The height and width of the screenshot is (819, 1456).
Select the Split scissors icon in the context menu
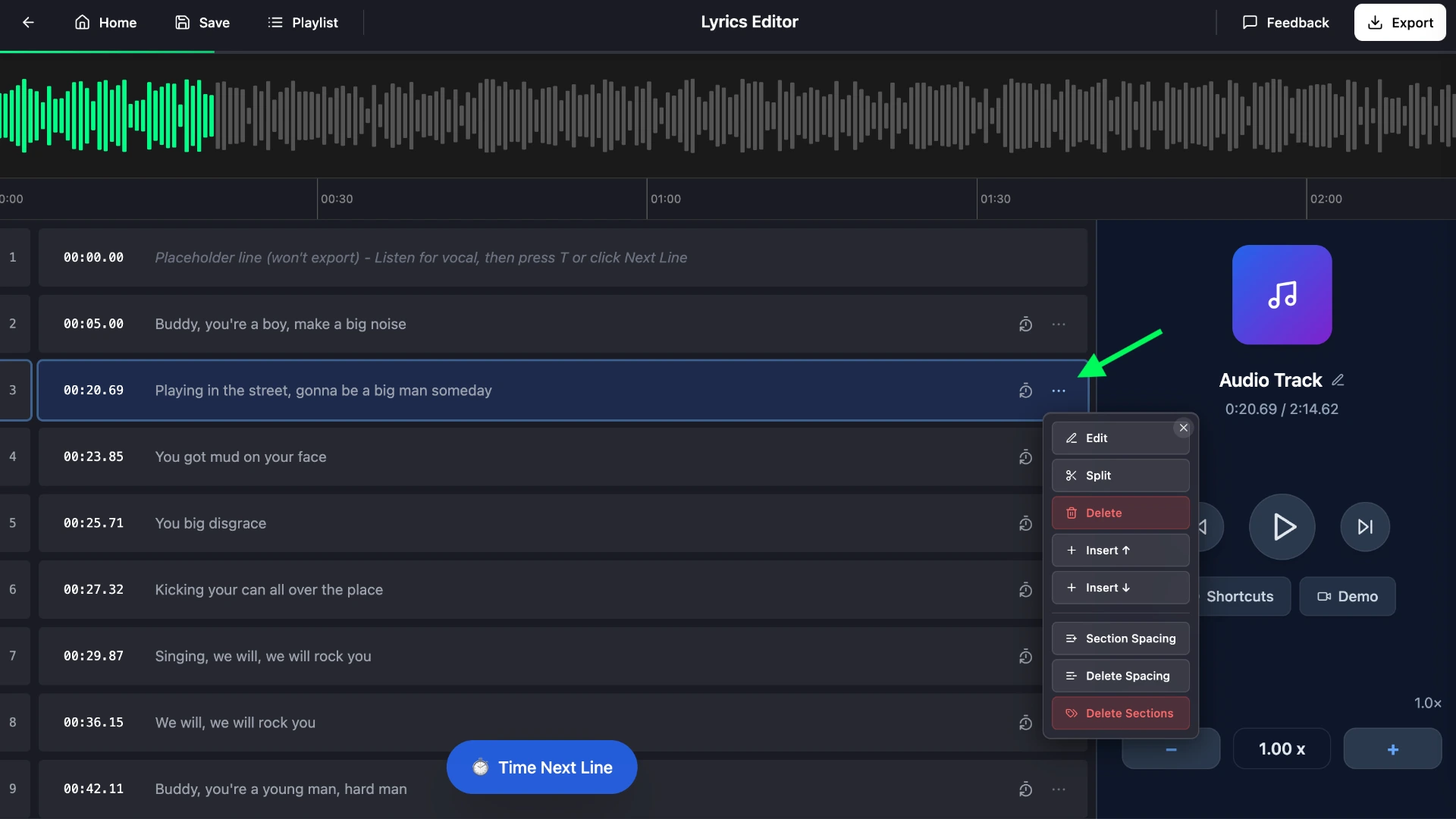pos(1072,475)
